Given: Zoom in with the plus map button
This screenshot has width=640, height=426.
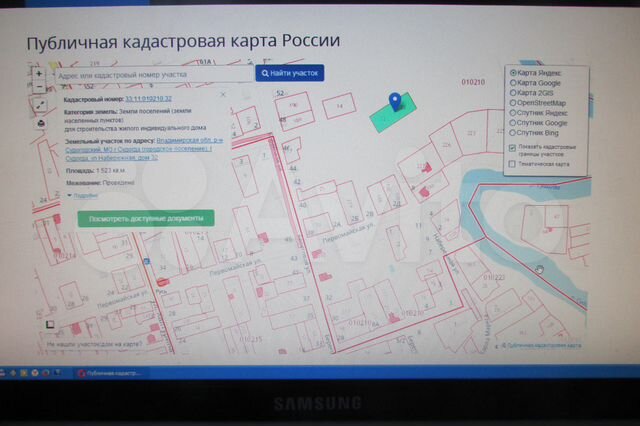Looking at the screenshot, I should [39, 74].
